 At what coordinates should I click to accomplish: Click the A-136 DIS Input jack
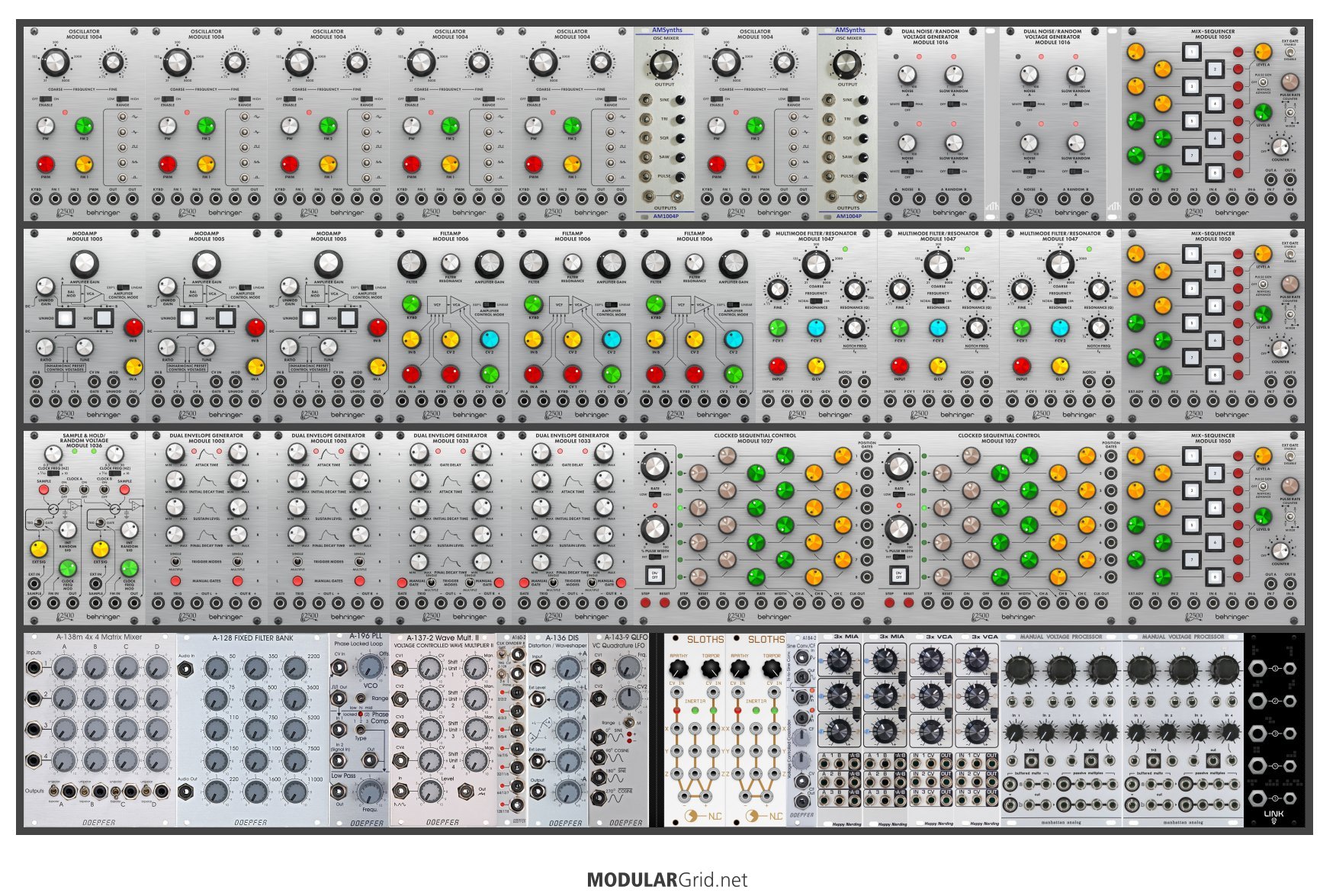coord(538,669)
